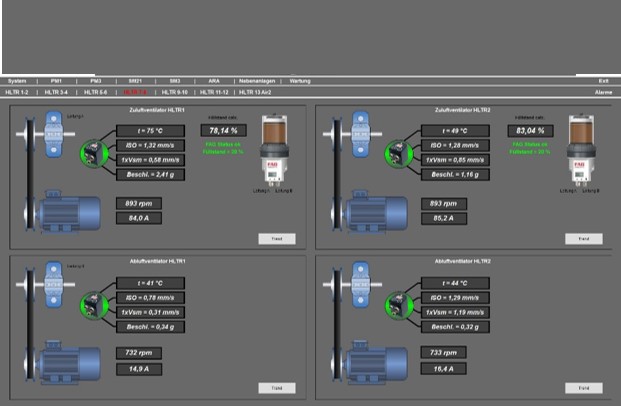Open Trend for Abluftventilator HLTR2
This screenshot has height=406, width=621.
tap(576, 388)
